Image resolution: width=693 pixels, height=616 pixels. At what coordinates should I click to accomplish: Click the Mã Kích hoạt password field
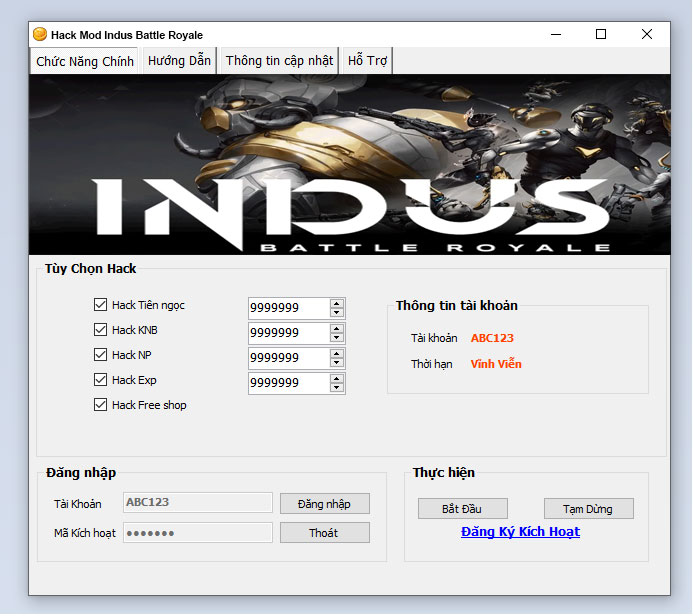tap(198, 533)
